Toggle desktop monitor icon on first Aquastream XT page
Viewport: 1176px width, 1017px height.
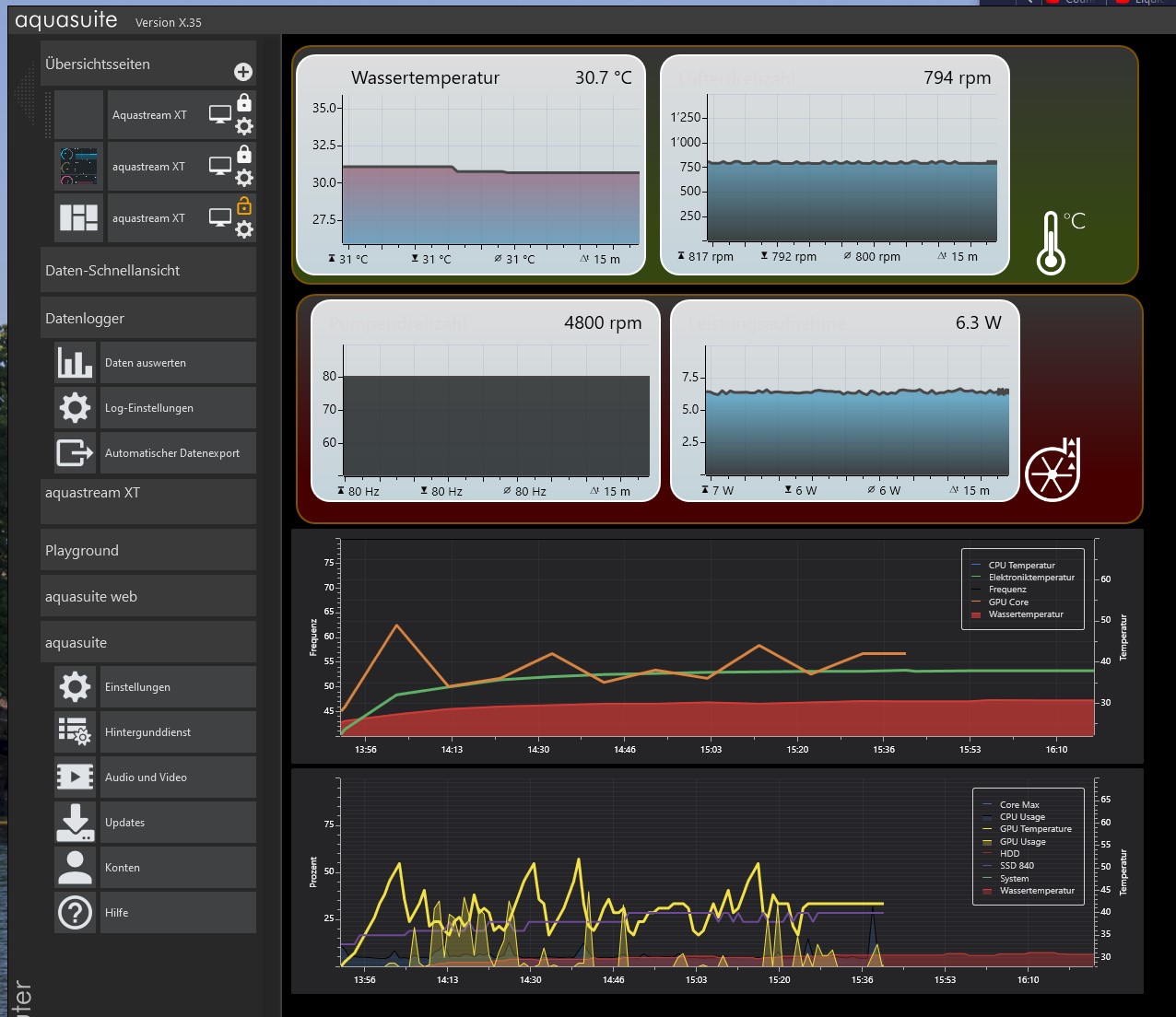tap(220, 115)
